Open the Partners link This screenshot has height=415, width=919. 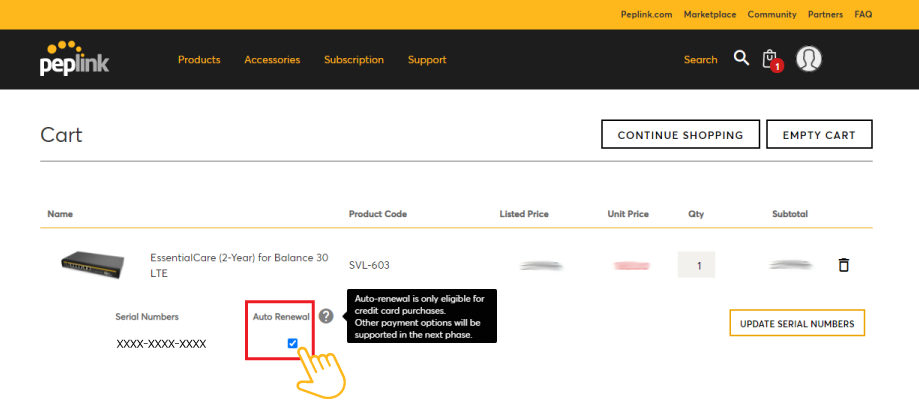(825, 15)
